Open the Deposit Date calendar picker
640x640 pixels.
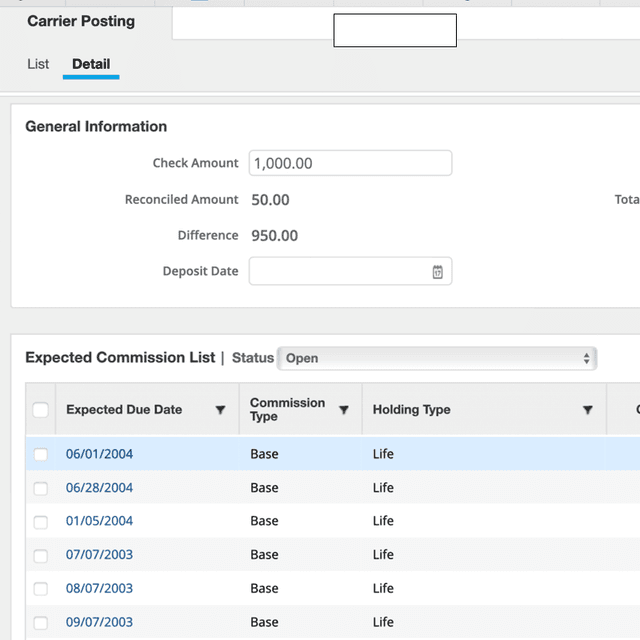(x=437, y=272)
